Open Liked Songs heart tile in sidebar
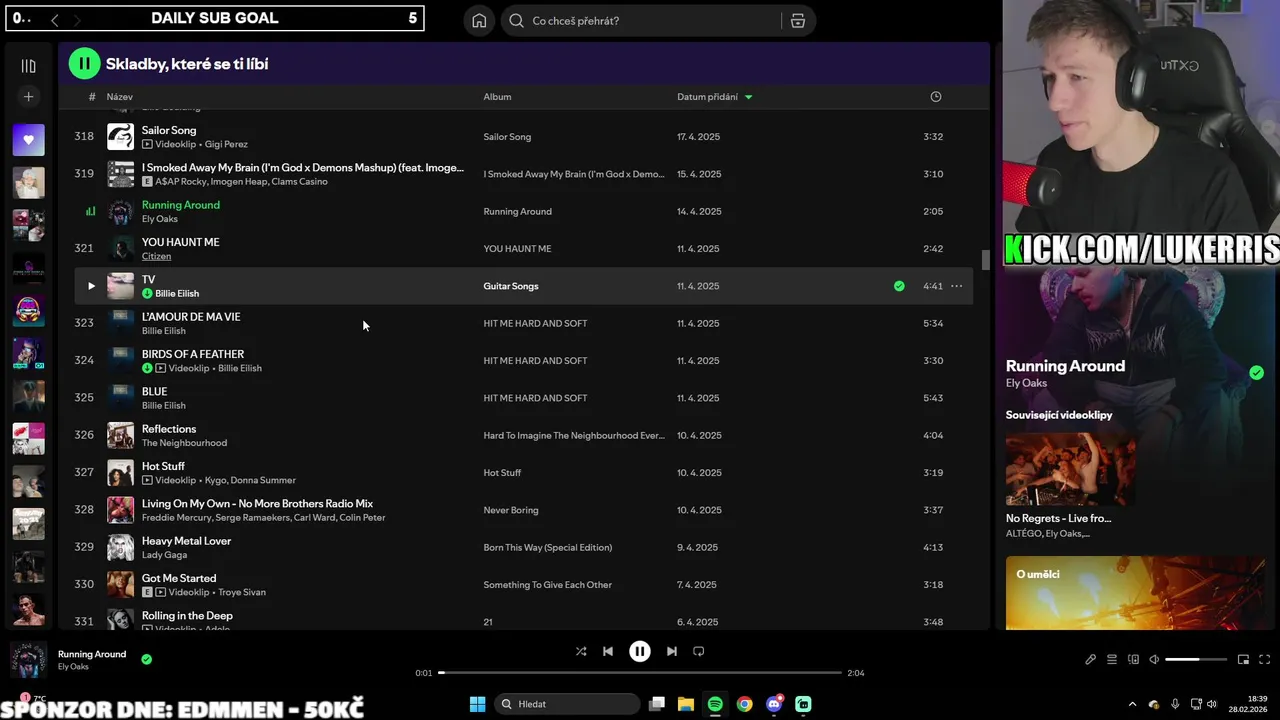 (x=28, y=140)
